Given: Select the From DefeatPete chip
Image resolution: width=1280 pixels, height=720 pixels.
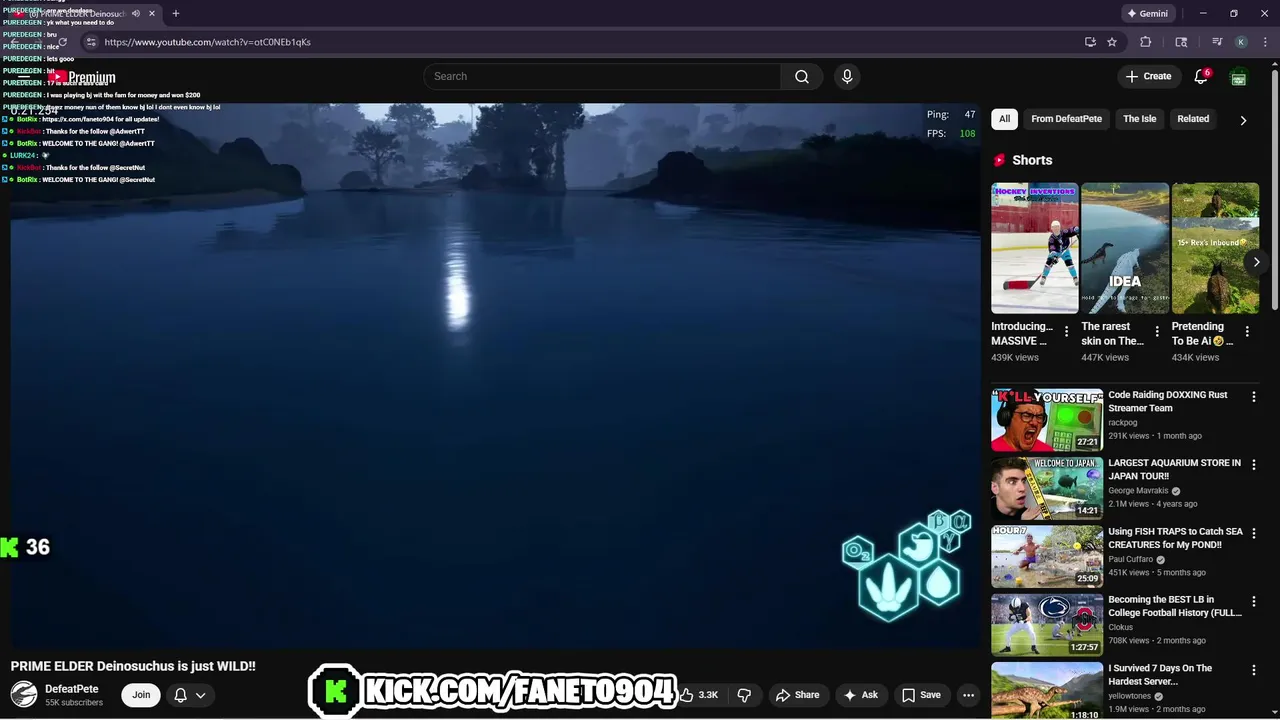Looking at the screenshot, I should pyautogui.click(x=1066, y=119).
